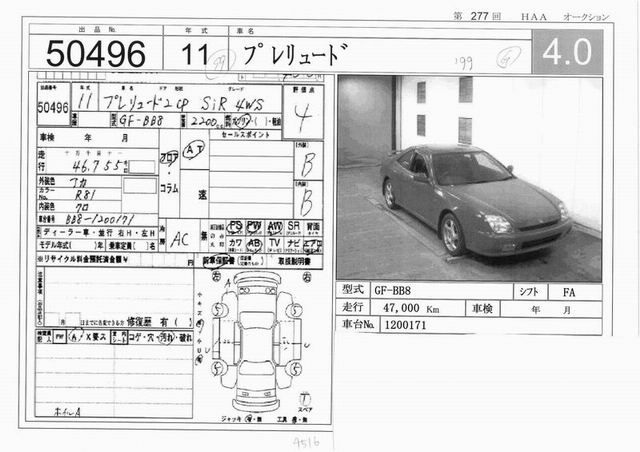Image resolution: width=640 pixels, height=452 pixels.
Task: Click the large printed lot number 50496
Action: click(96, 53)
